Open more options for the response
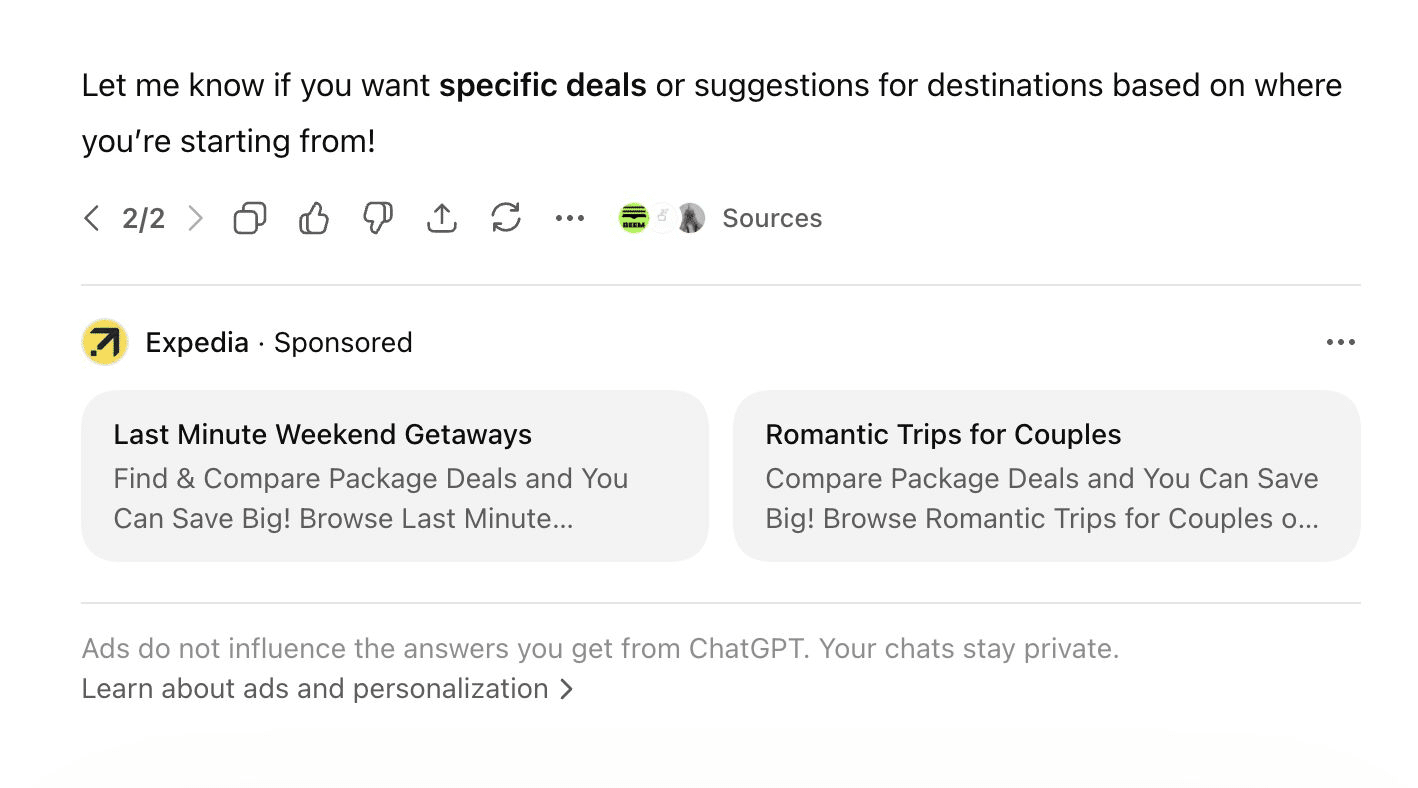 (x=569, y=218)
